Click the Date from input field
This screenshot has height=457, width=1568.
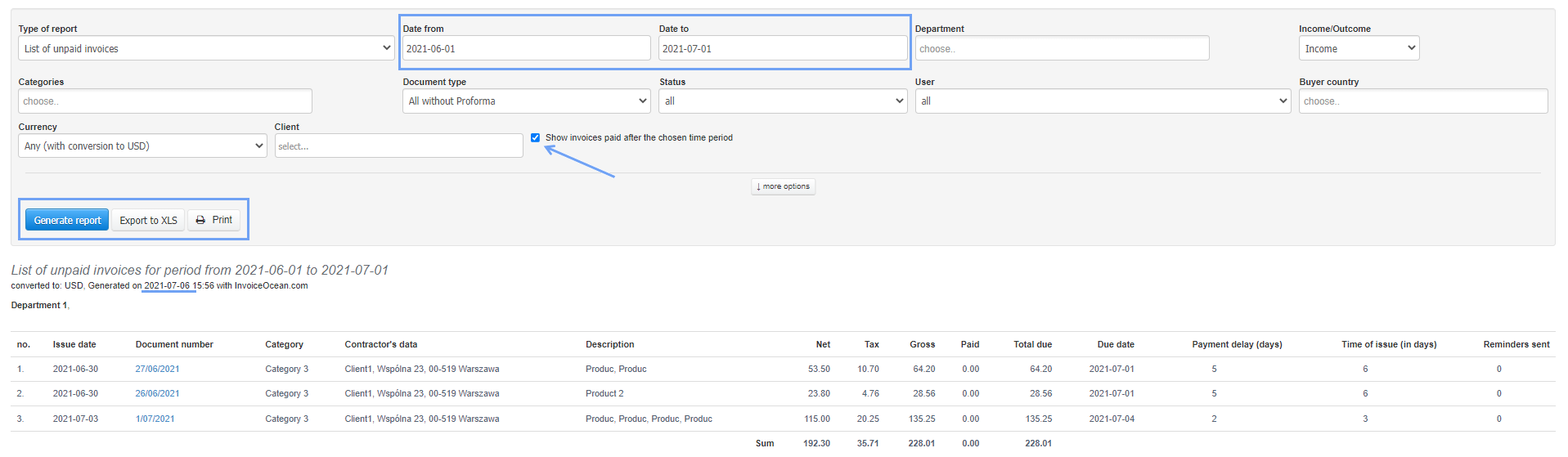click(x=526, y=48)
